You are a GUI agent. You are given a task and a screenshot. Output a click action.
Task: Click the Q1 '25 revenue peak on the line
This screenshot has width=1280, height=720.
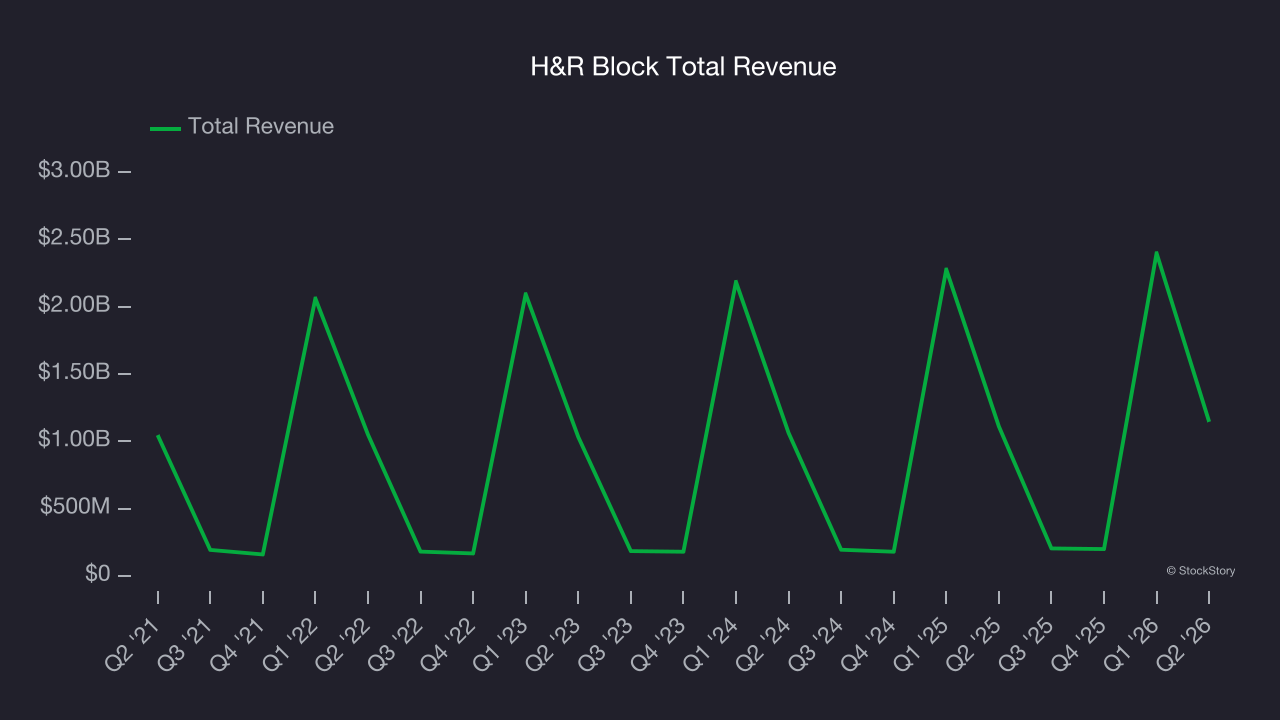click(x=946, y=269)
